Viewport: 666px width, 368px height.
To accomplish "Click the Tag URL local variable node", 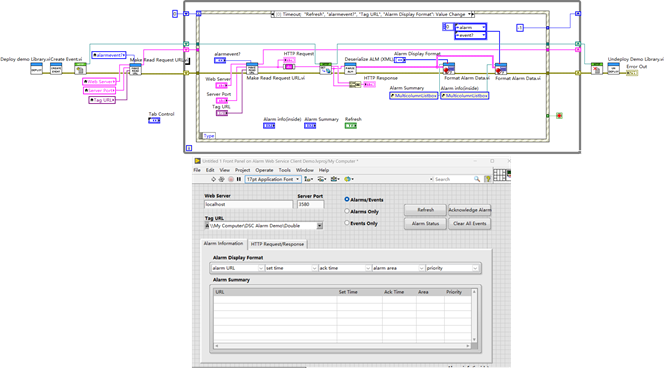I will click(102, 100).
